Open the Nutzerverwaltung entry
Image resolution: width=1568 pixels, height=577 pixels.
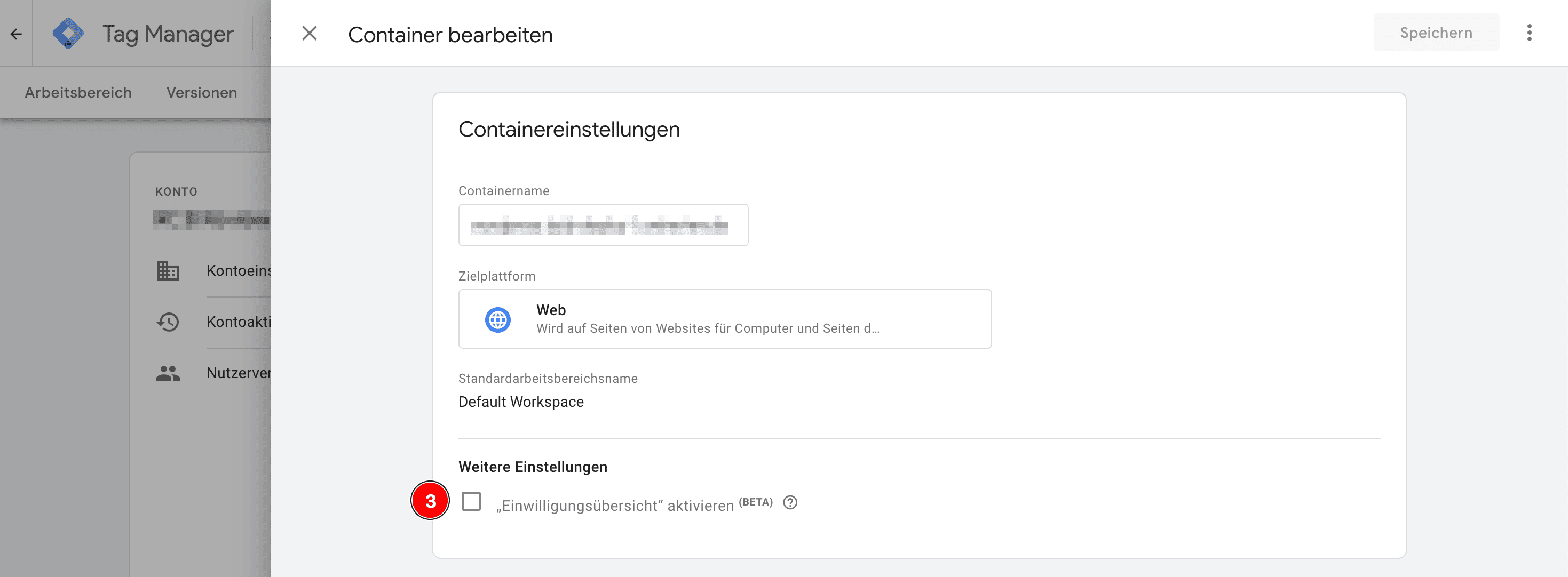[x=239, y=373]
